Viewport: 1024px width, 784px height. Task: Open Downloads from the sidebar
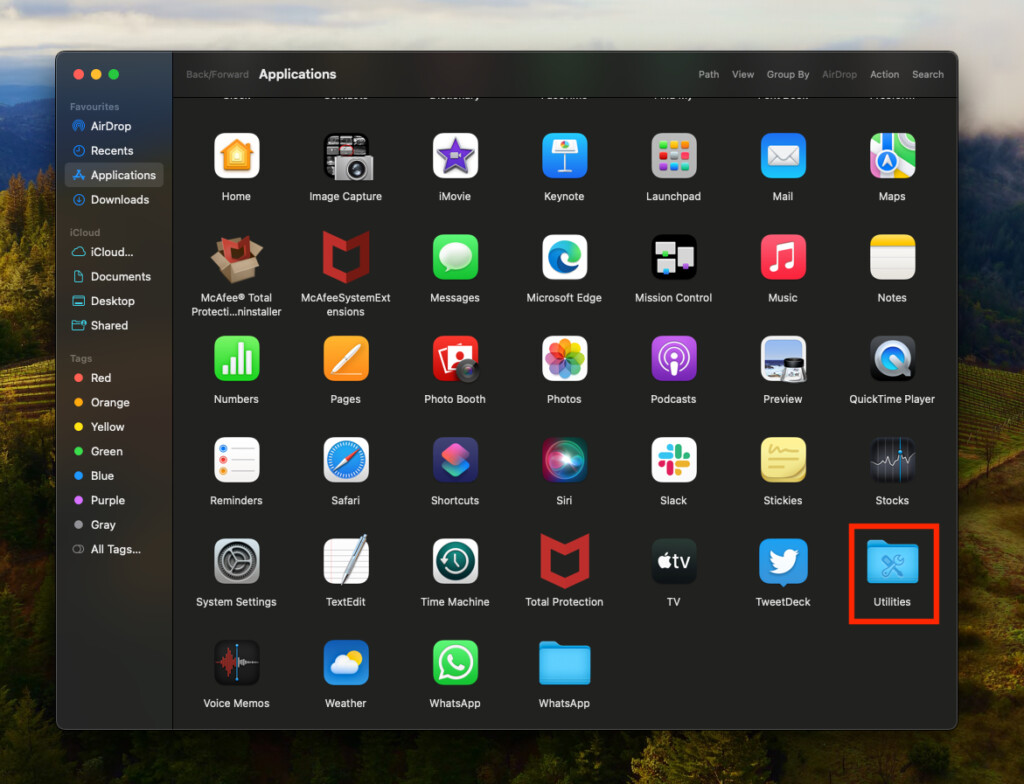click(x=114, y=200)
